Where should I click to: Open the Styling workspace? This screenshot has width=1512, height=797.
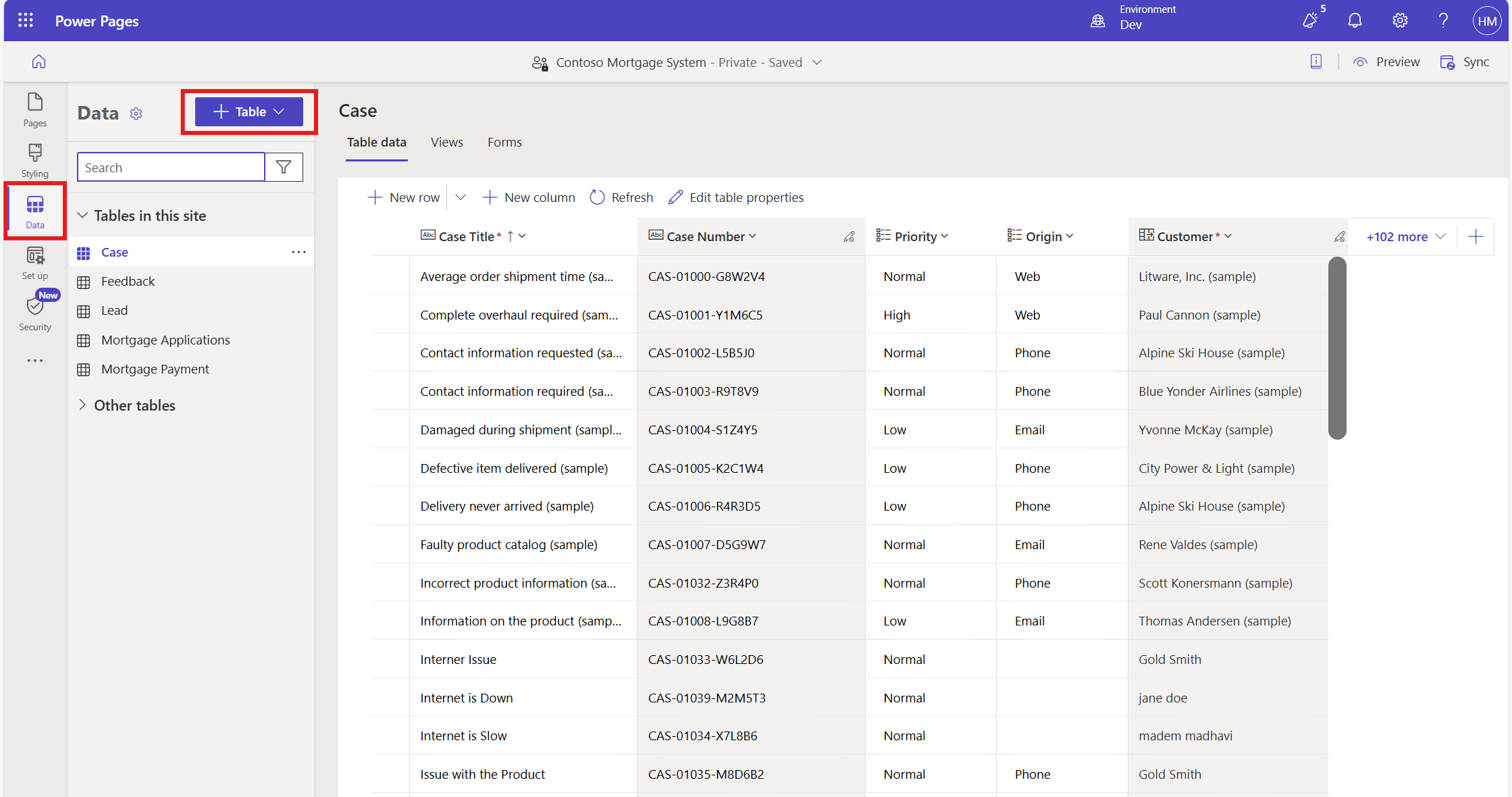pos(34,160)
